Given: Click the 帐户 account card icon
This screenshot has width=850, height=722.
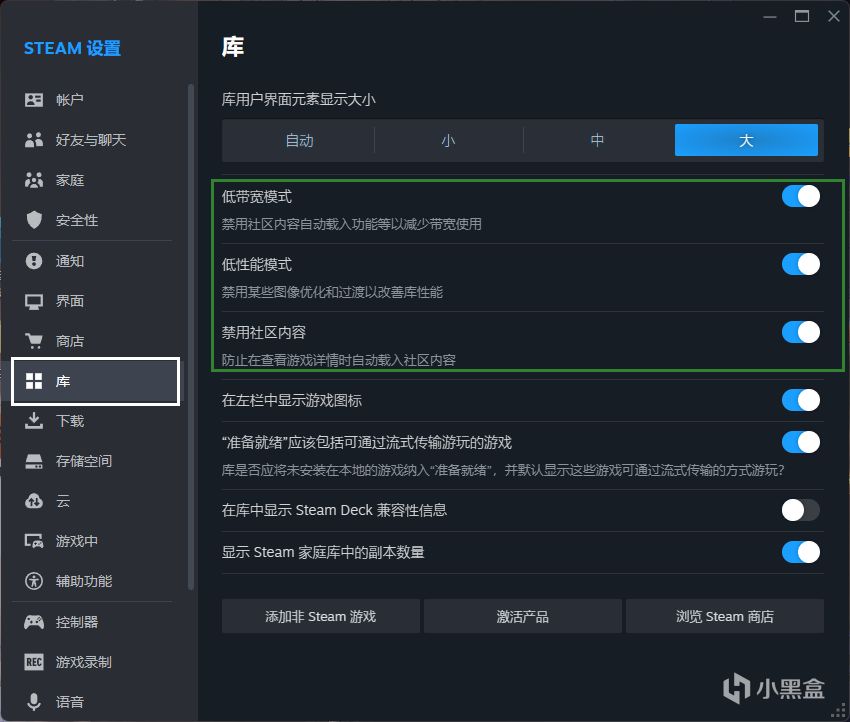Looking at the screenshot, I should coord(34,100).
